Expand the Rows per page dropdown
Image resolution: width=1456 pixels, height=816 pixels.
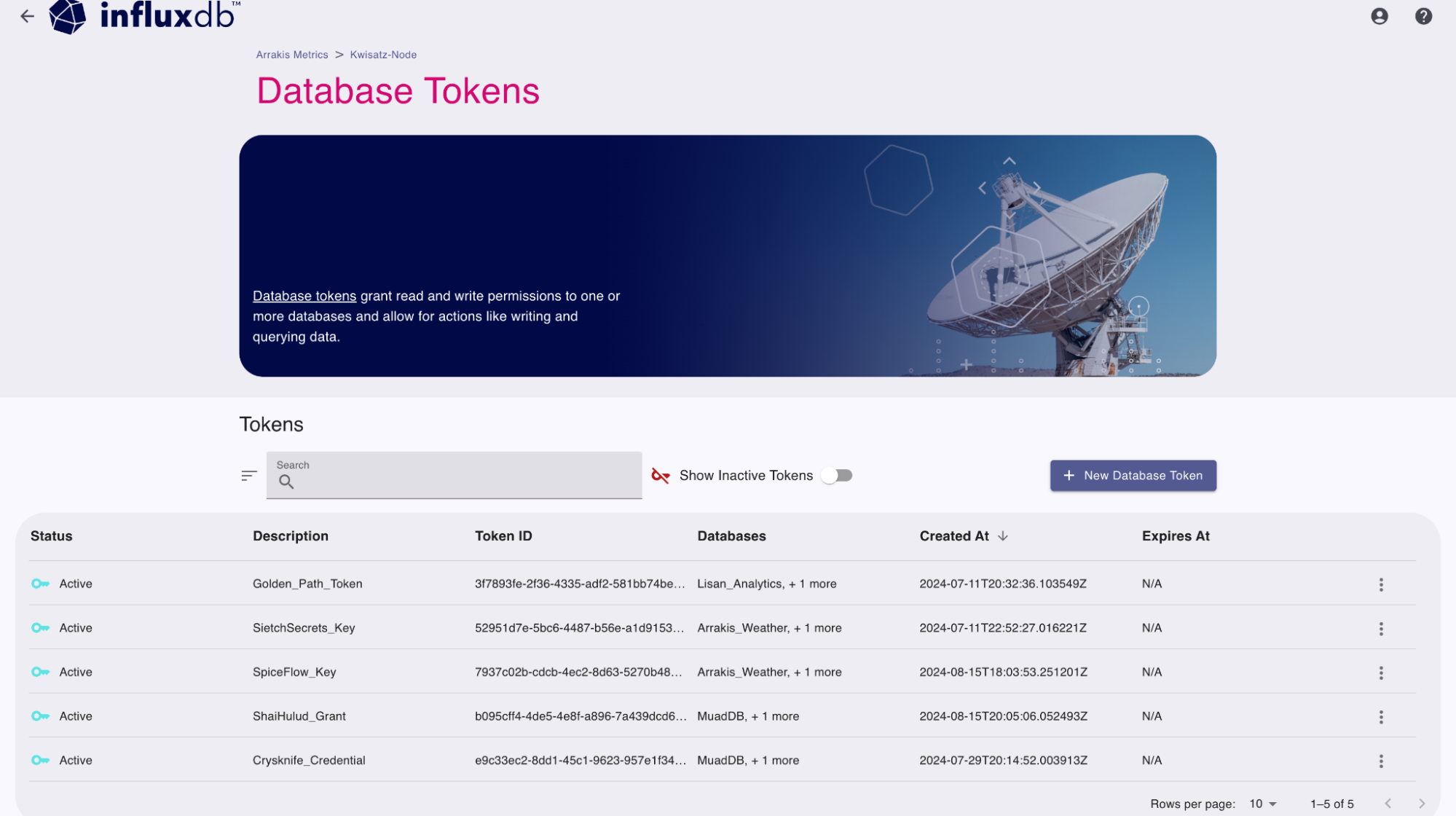coord(1263,804)
